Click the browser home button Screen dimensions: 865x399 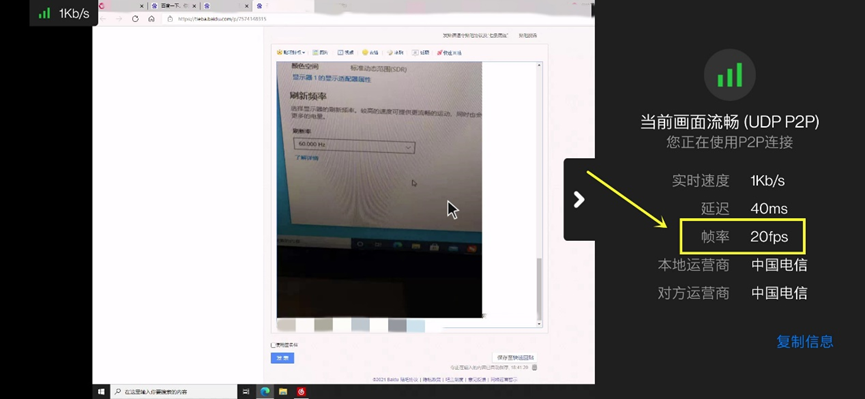click(151, 19)
